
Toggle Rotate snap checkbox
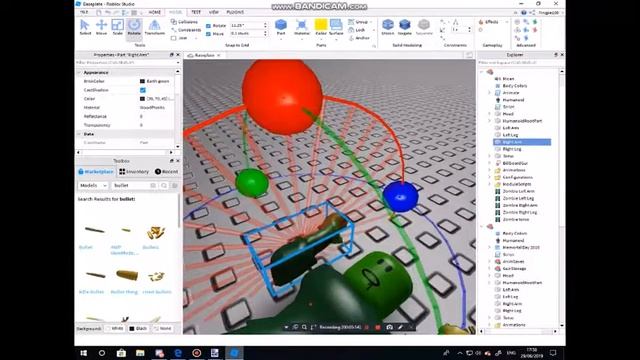point(209,26)
